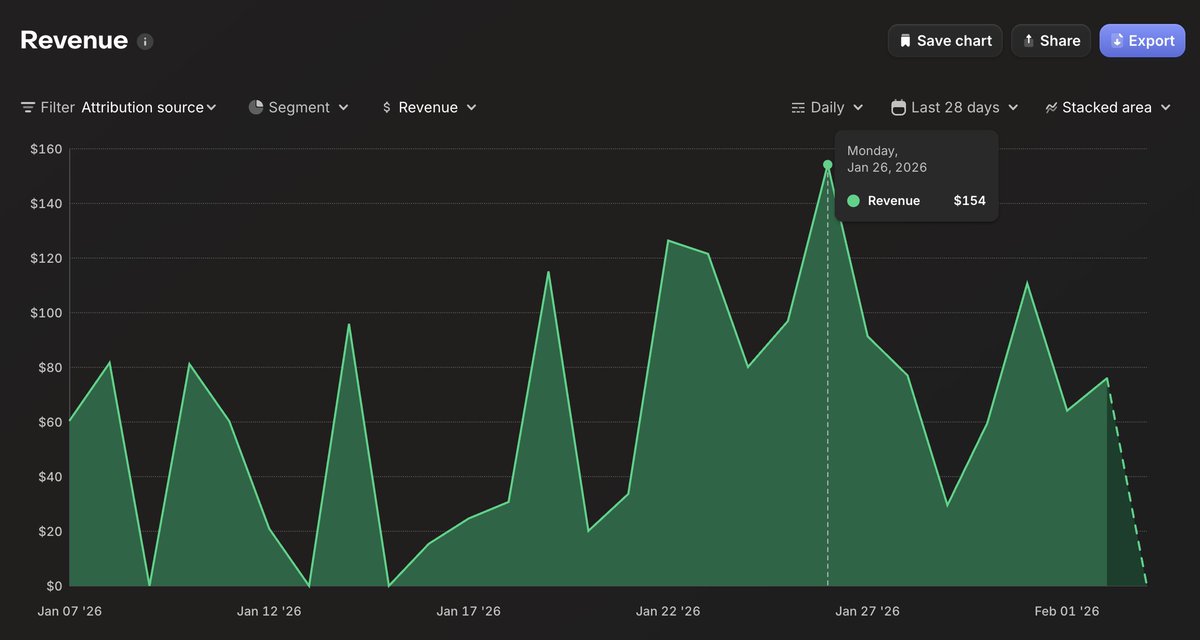Click the Monday, Jan 26, 2026 tooltip date
Viewport: 1200px width, 640px height.
click(x=887, y=159)
